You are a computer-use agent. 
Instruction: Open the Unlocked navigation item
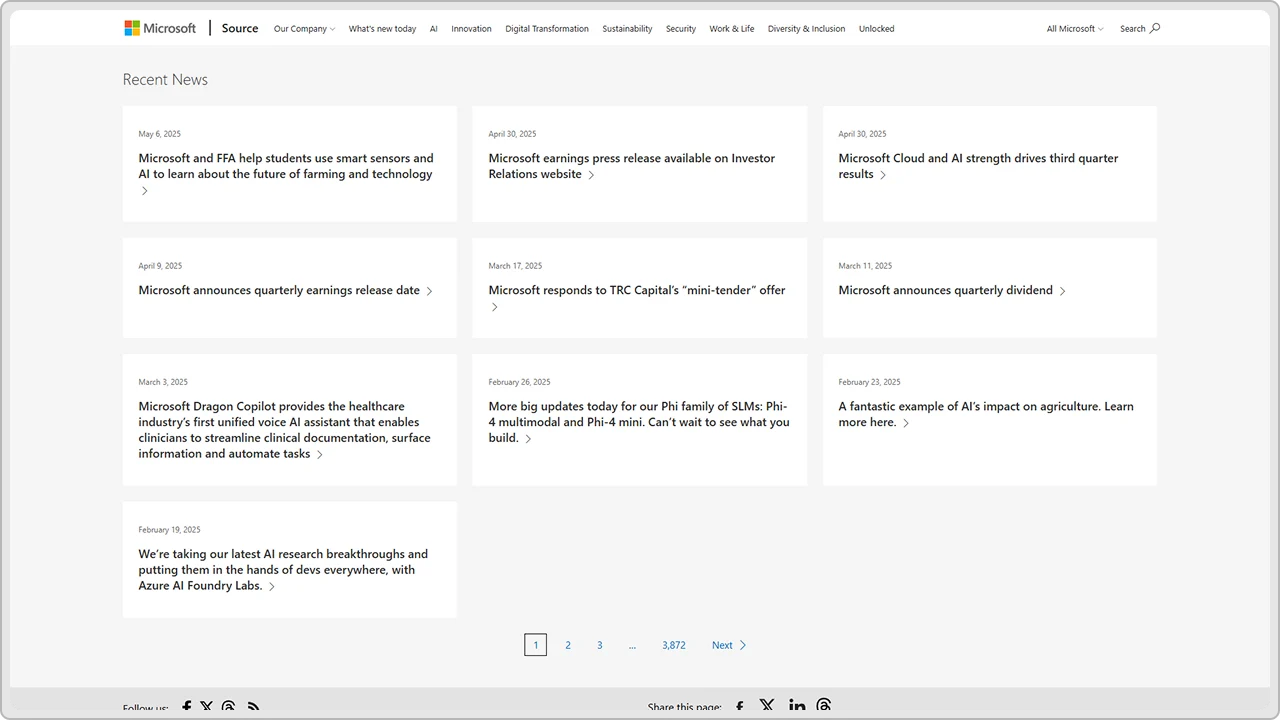(x=876, y=29)
